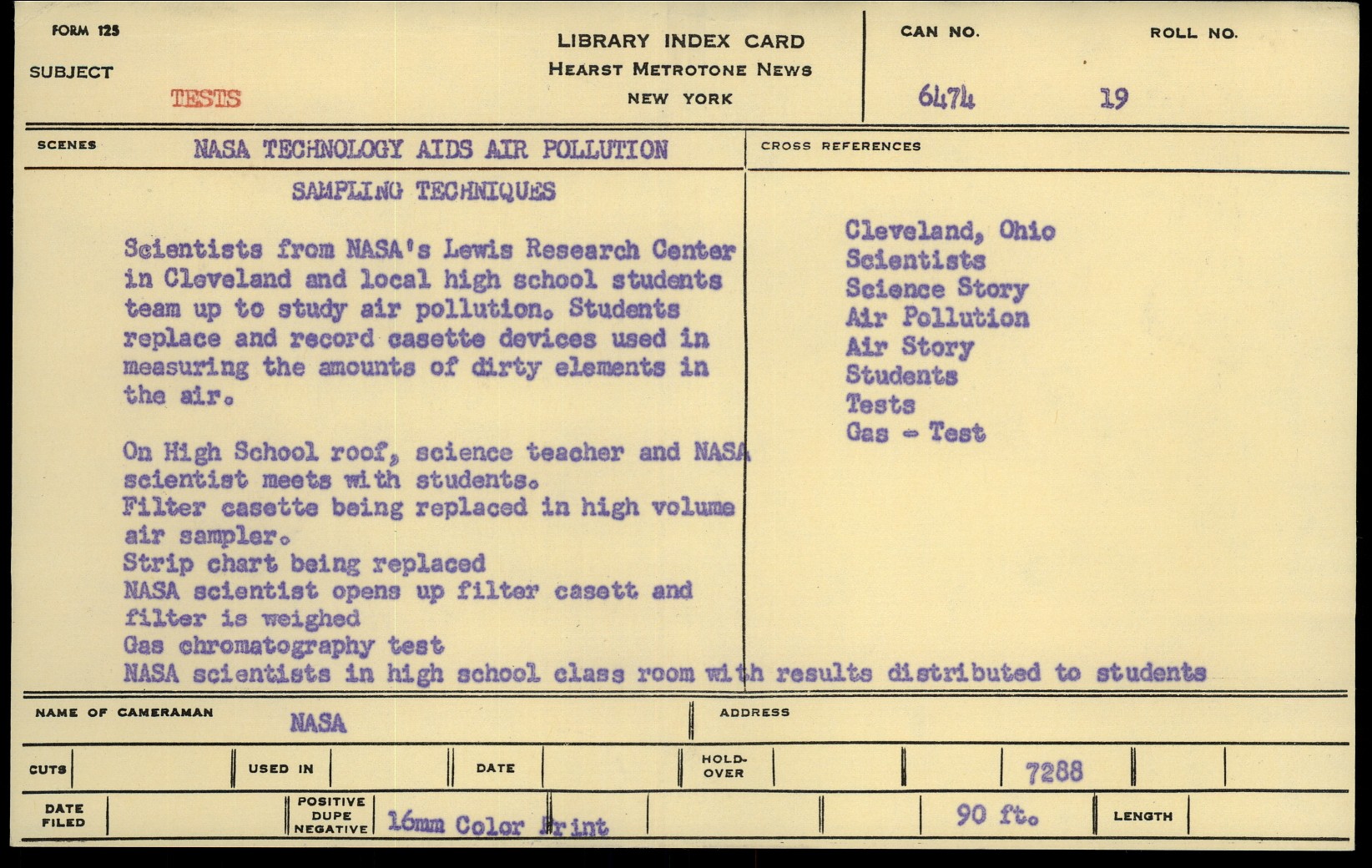Click the cameraman name NASA field
Image resolution: width=1372 pixels, height=868 pixels.
(318, 722)
